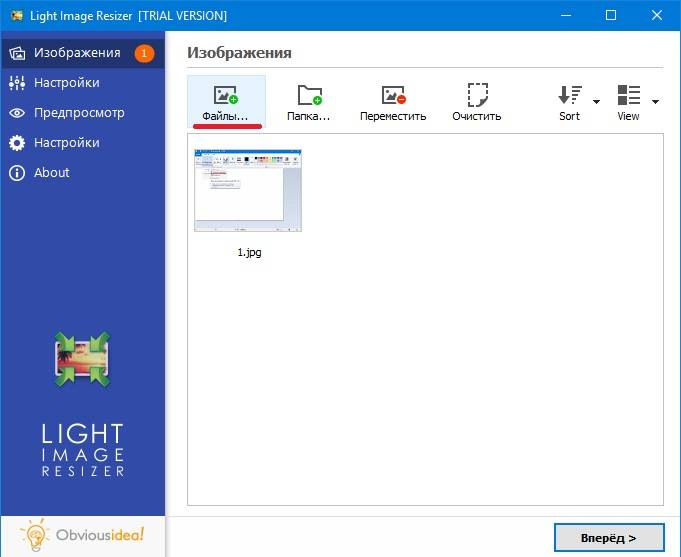Click the Переместить remove image icon
Image resolution: width=681 pixels, height=557 pixels.
[393, 96]
